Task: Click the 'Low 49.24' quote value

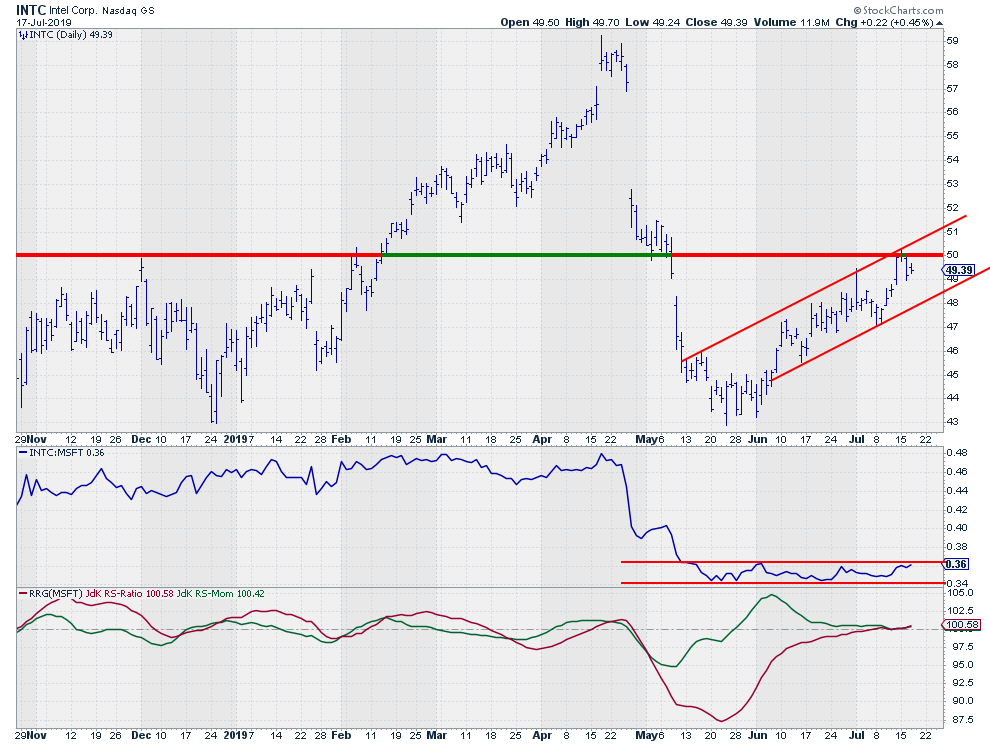Action: (x=652, y=22)
